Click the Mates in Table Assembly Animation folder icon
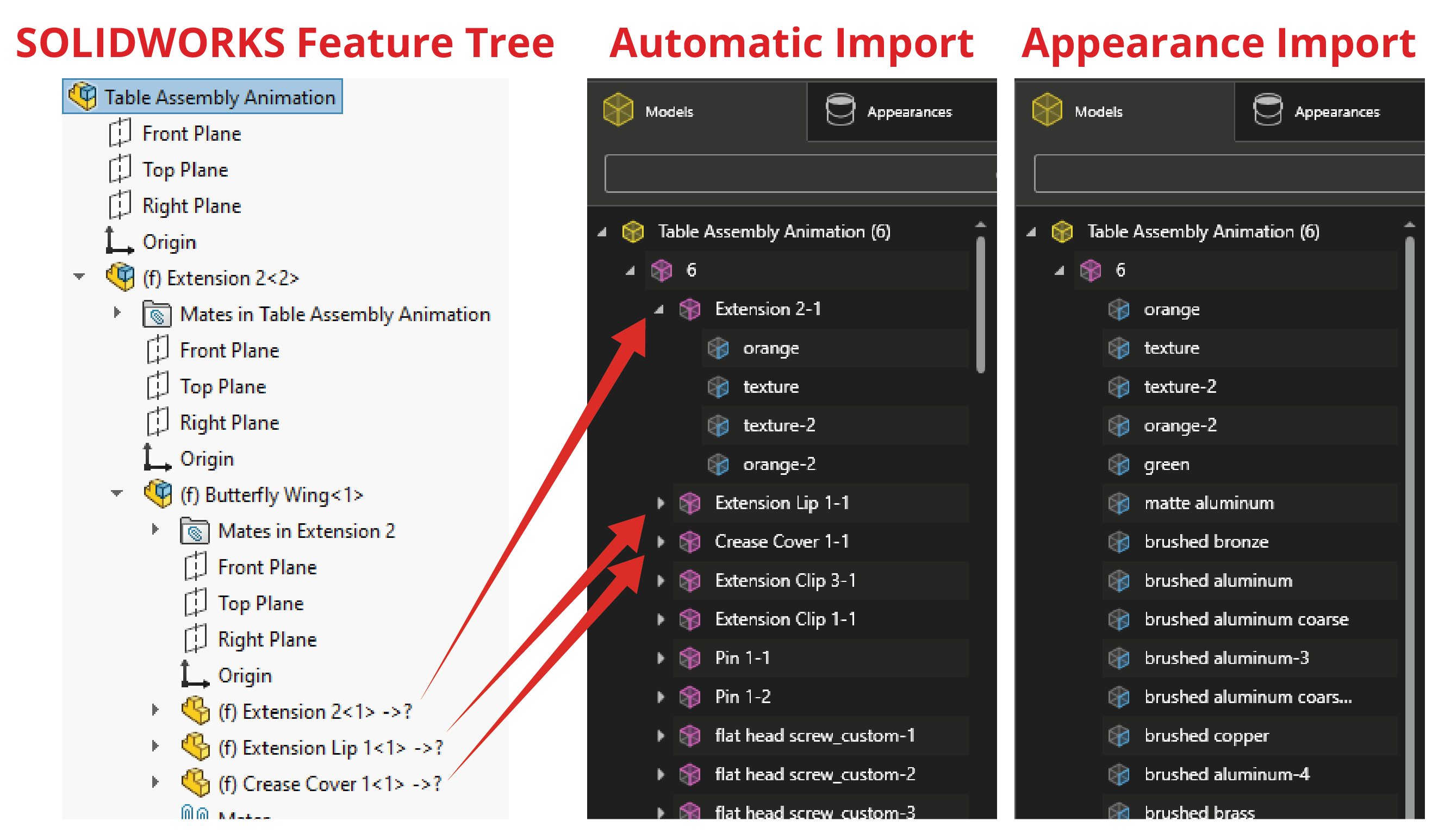Image resolution: width=1451 pixels, height=840 pixels. (157, 314)
